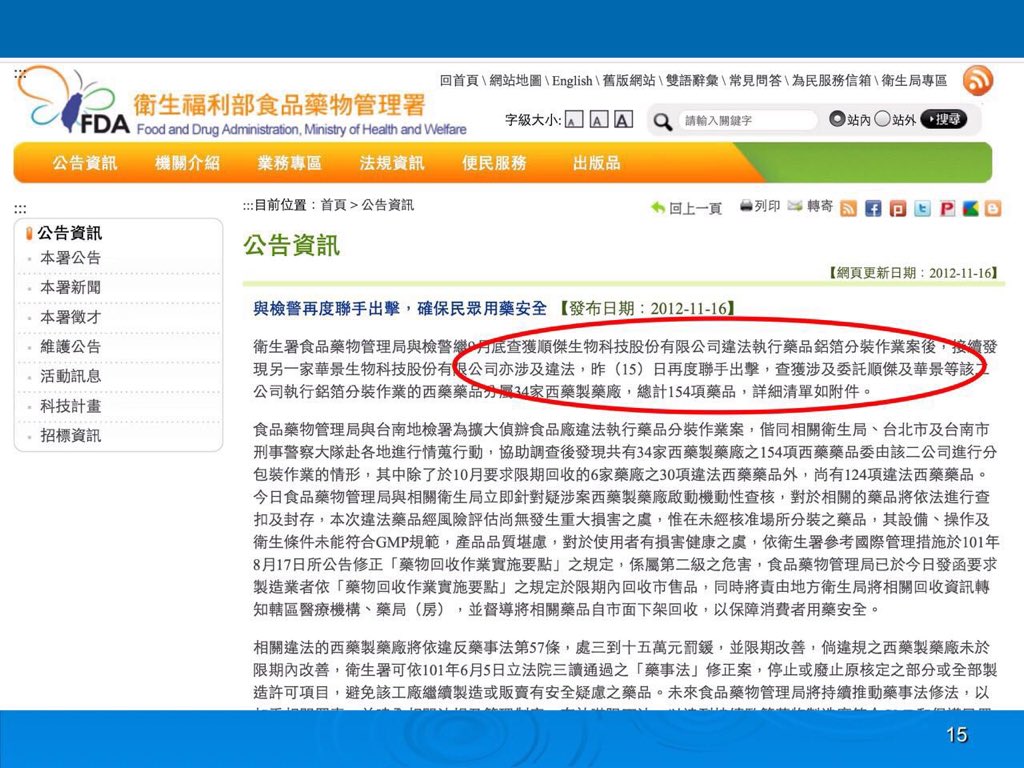Open the 雙語辭彙 link

[x=692, y=80]
